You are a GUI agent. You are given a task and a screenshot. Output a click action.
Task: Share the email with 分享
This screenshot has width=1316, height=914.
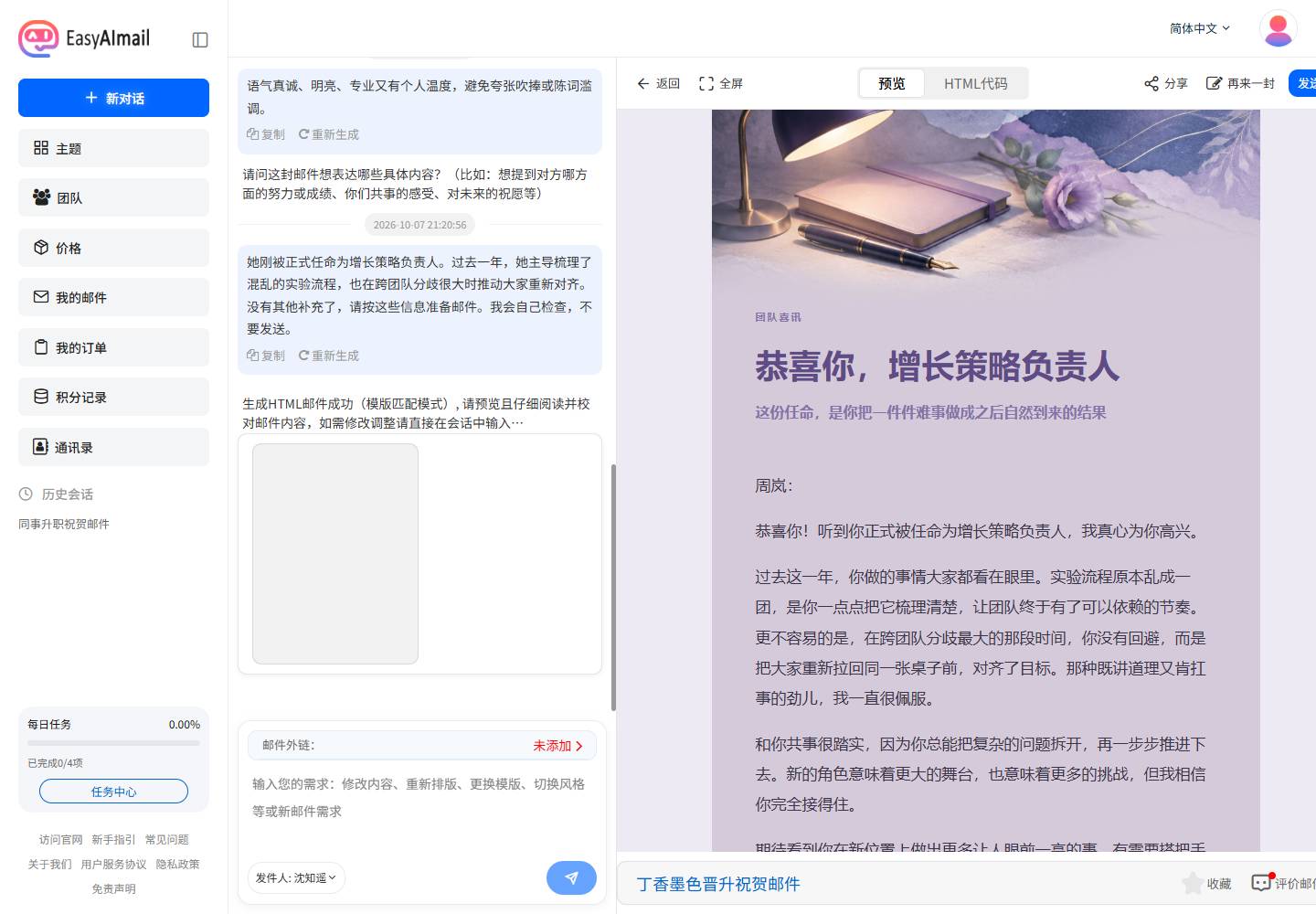point(1165,83)
